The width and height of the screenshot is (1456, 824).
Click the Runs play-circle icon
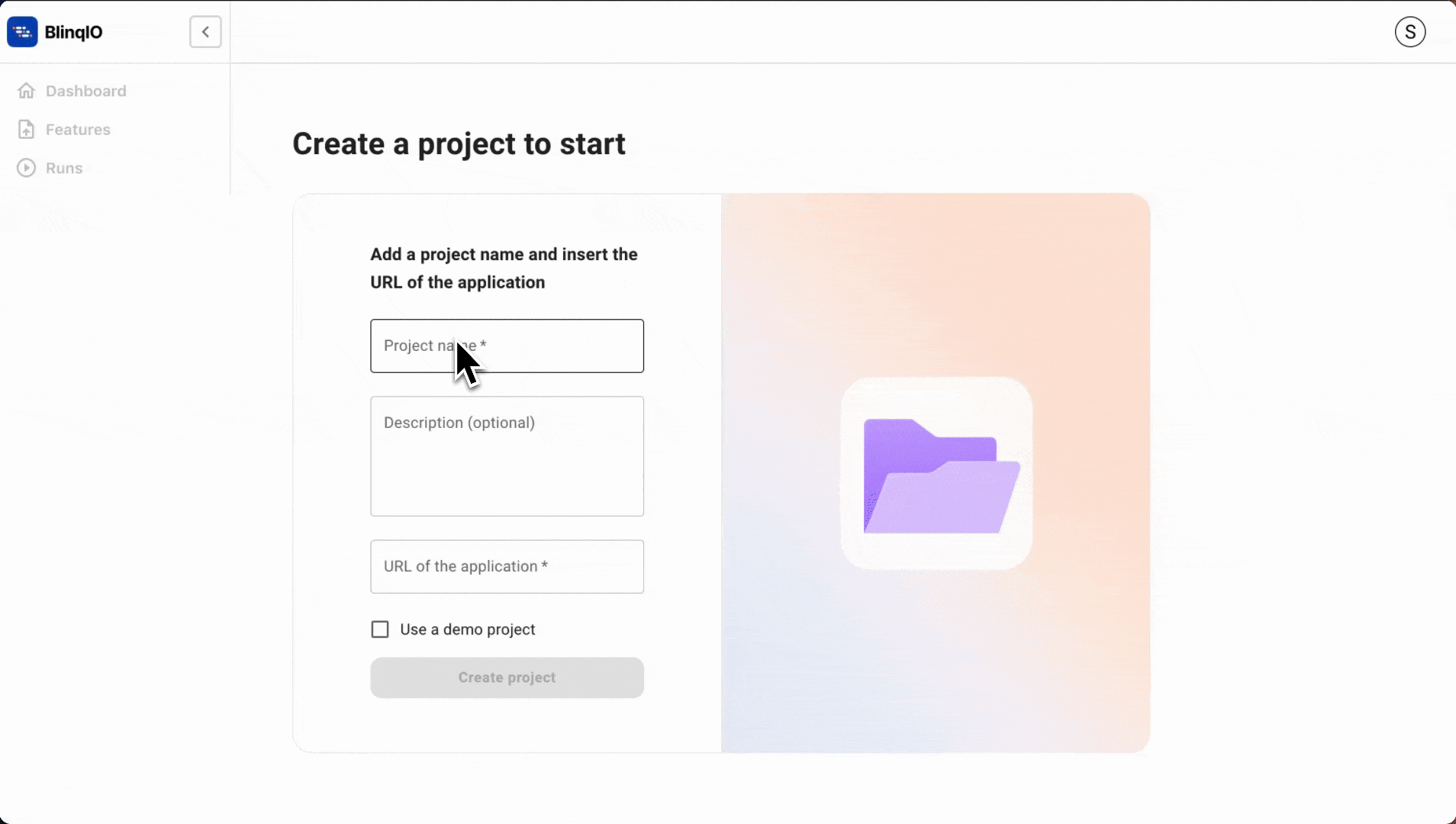pos(26,168)
